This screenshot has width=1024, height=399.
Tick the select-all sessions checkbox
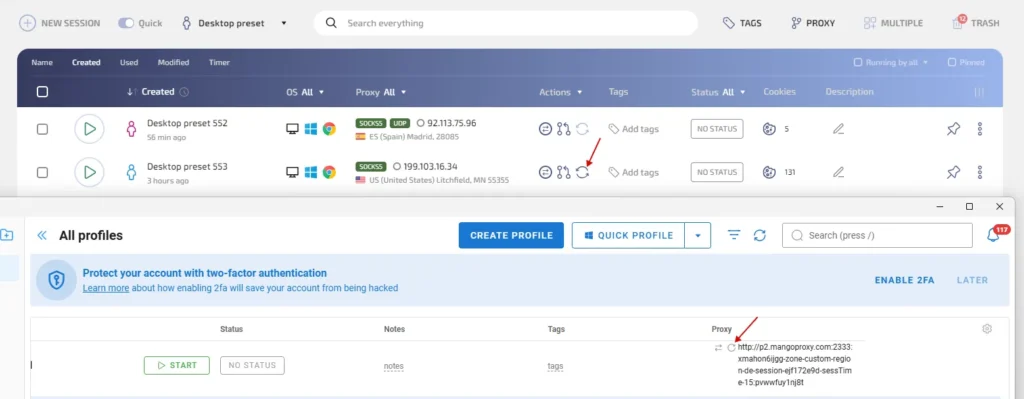(42, 92)
